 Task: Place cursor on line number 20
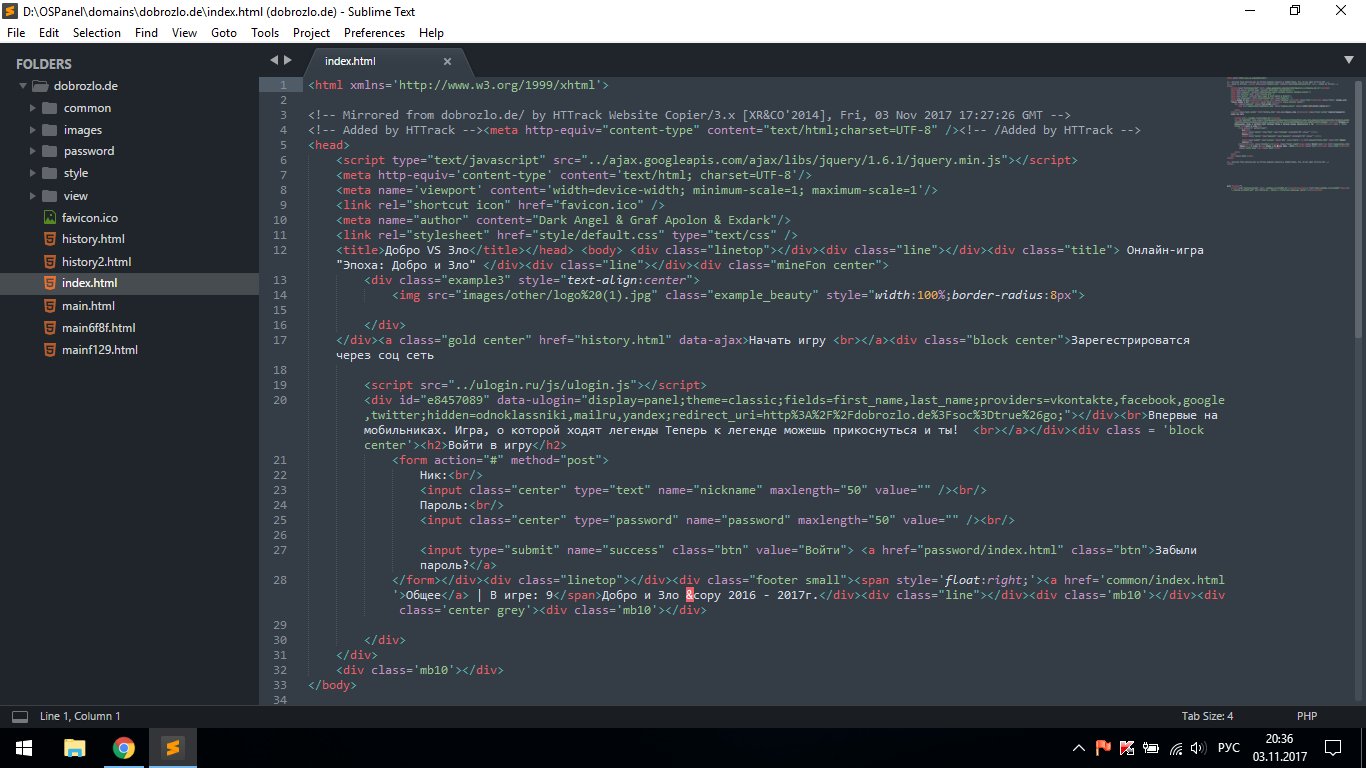pos(280,400)
